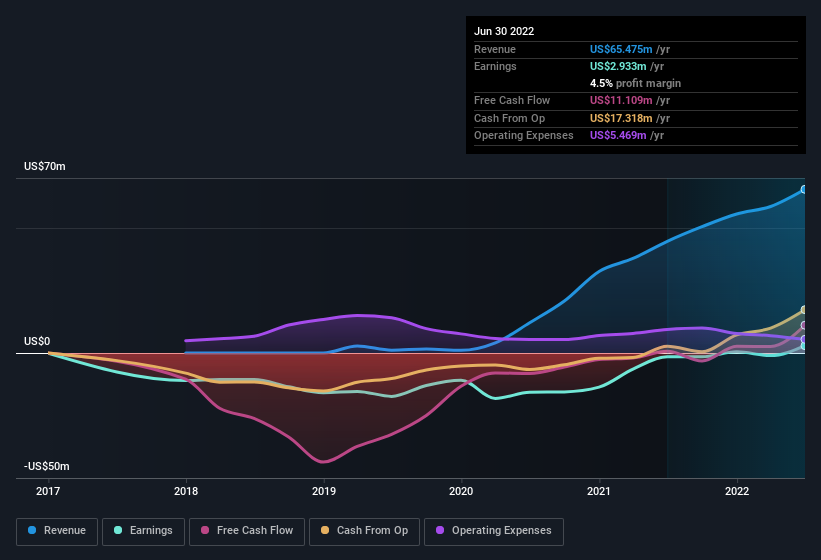Click the 4.5% profit margin text
Screen dimensions: 821x560
click(635, 83)
